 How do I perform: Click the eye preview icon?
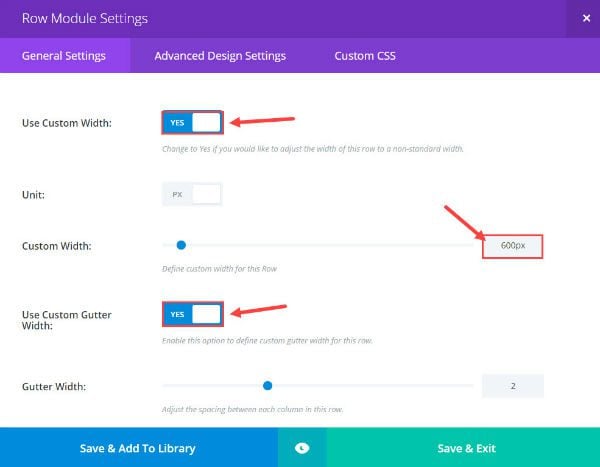302,448
